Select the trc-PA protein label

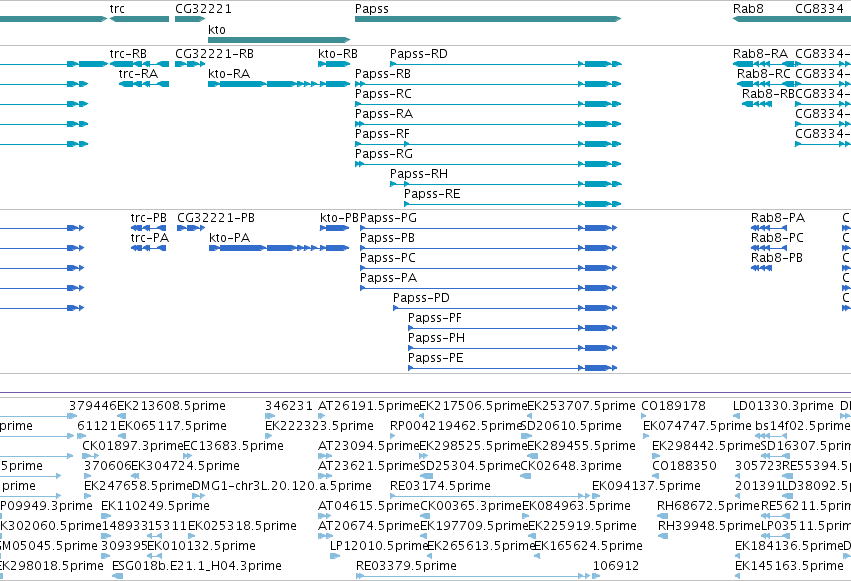tap(149, 238)
